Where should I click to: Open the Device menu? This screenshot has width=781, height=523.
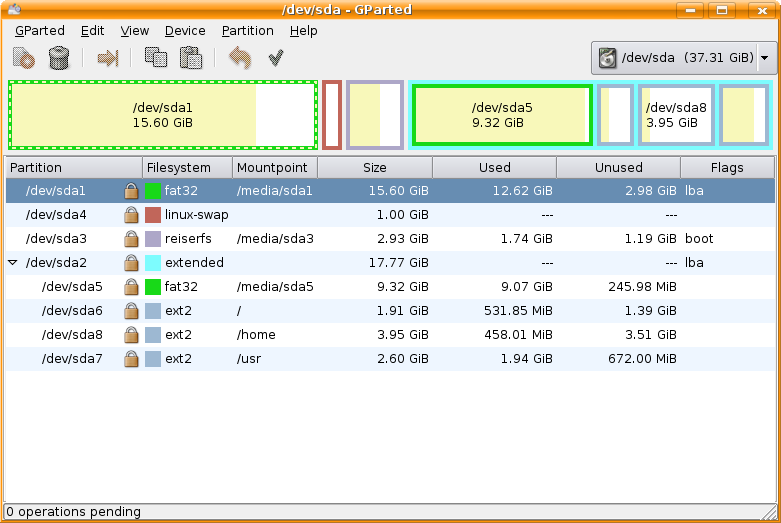[185, 31]
